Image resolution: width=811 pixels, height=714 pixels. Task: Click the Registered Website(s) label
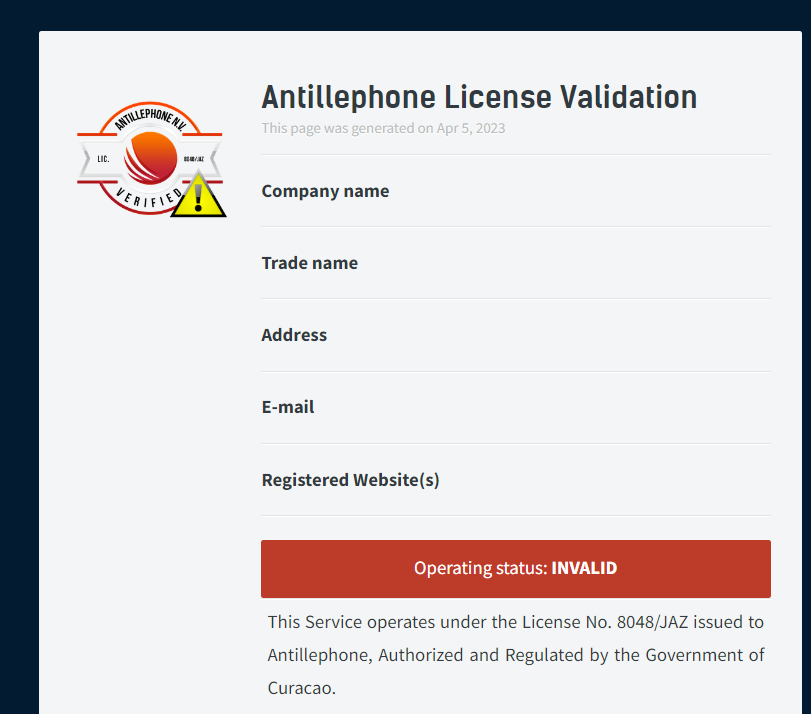point(350,480)
